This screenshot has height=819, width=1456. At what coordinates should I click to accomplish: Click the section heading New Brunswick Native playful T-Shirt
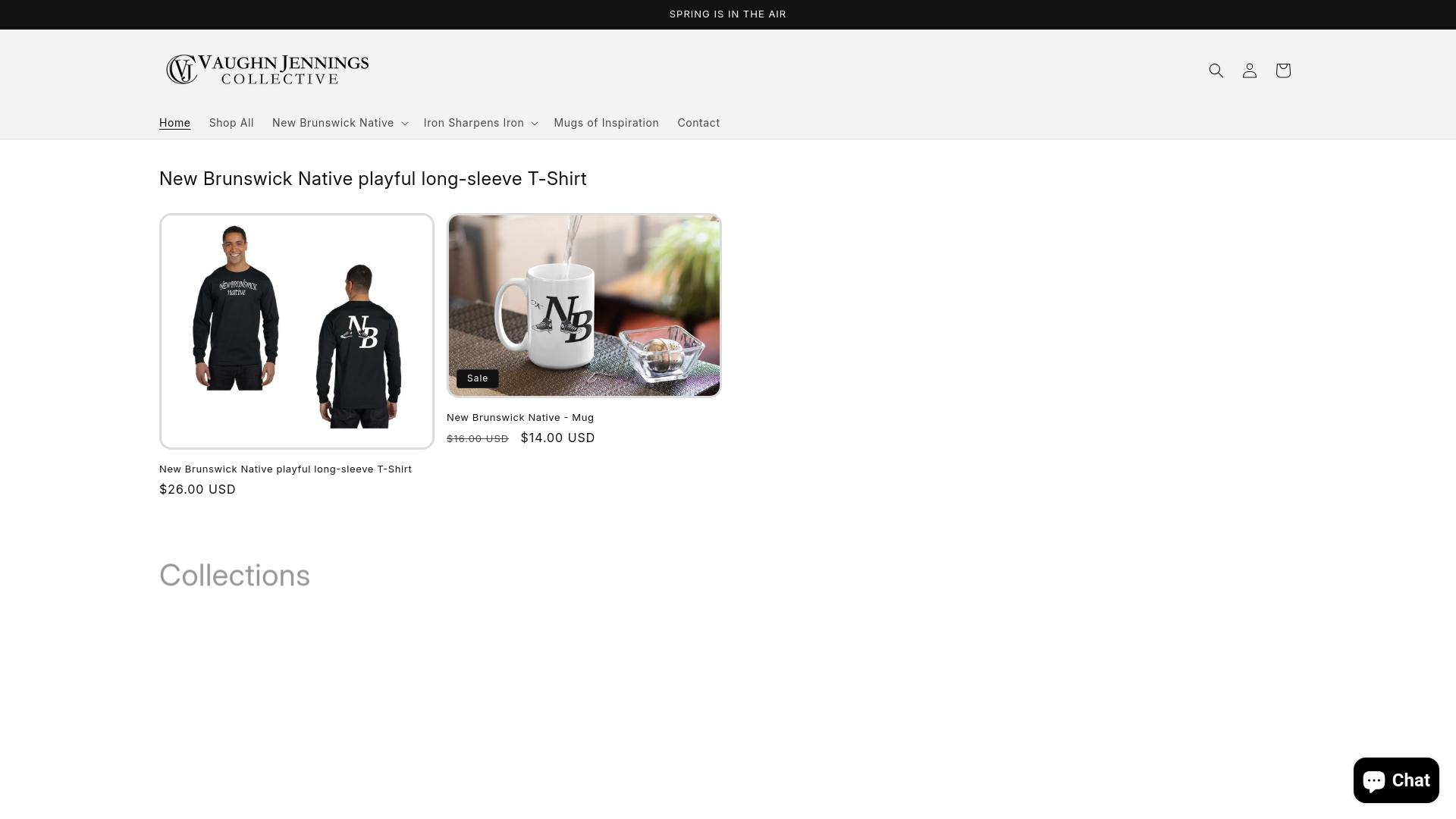373,179
